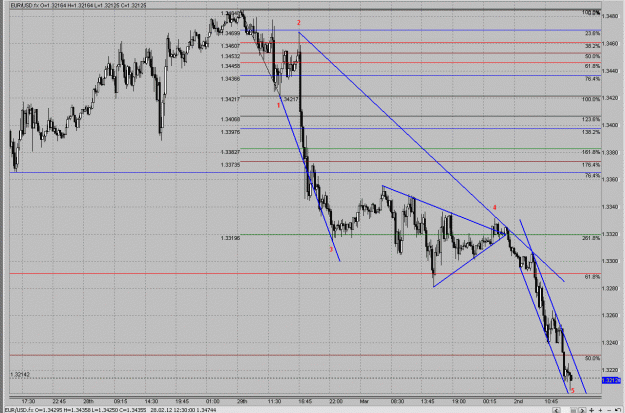
Task: Select the 123.6% Fibonacci level label
Action: pyautogui.click(x=592, y=119)
